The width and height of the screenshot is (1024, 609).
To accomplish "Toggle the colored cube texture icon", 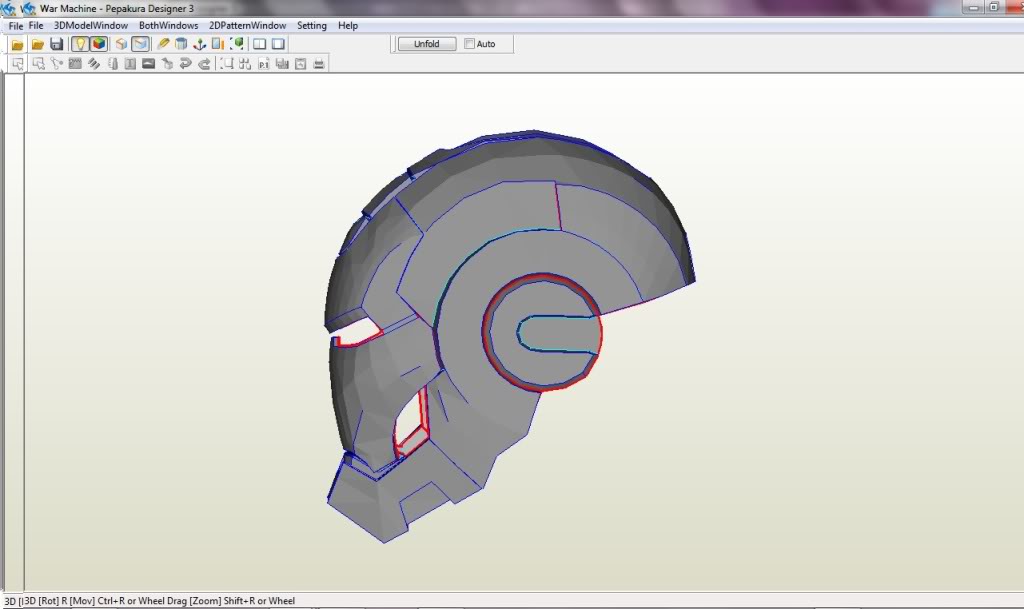I will click(99, 44).
